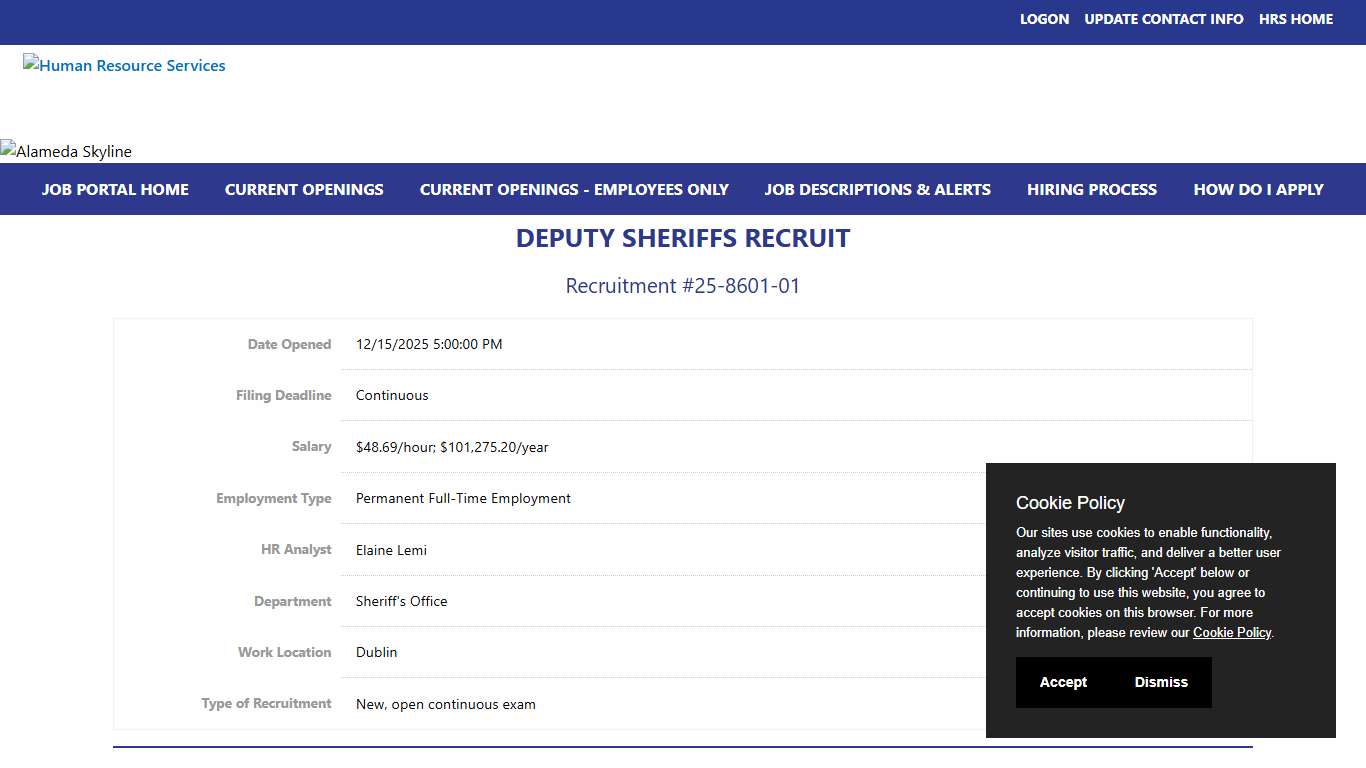1366x768 pixels.
Task: Click the DEPUTY SHERIFFS RECRUIT title
Action: pos(683,238)
